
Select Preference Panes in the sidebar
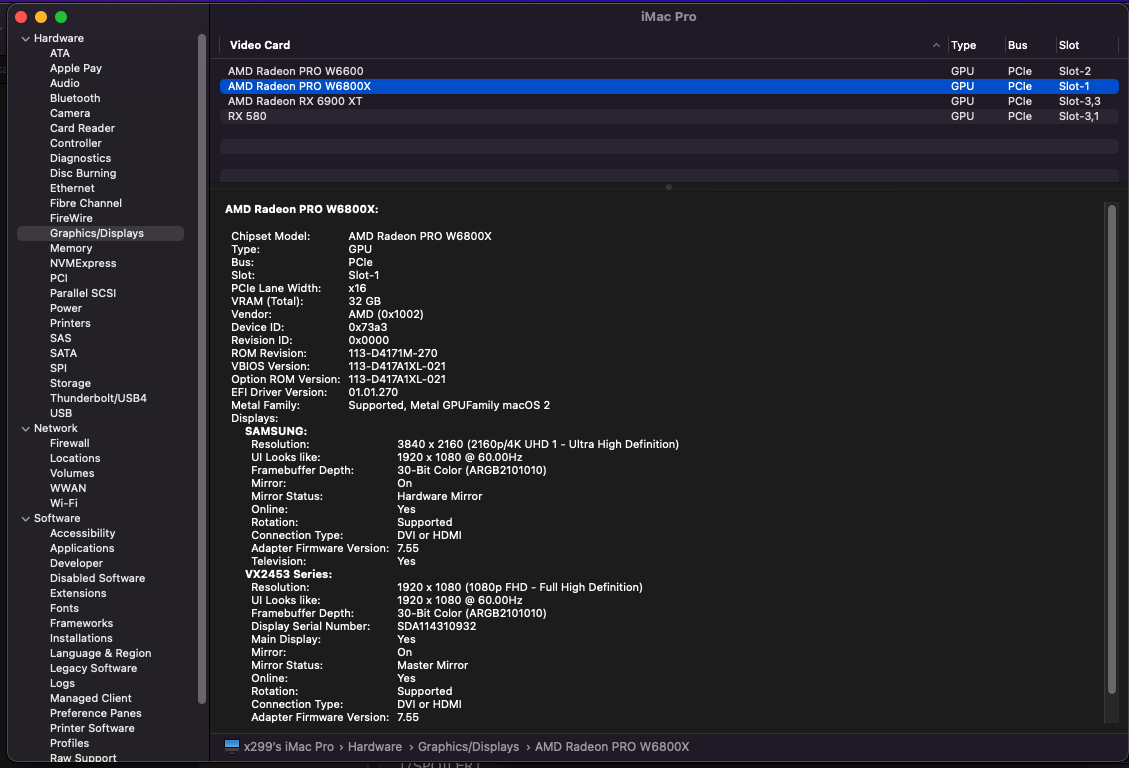[96, 714]
